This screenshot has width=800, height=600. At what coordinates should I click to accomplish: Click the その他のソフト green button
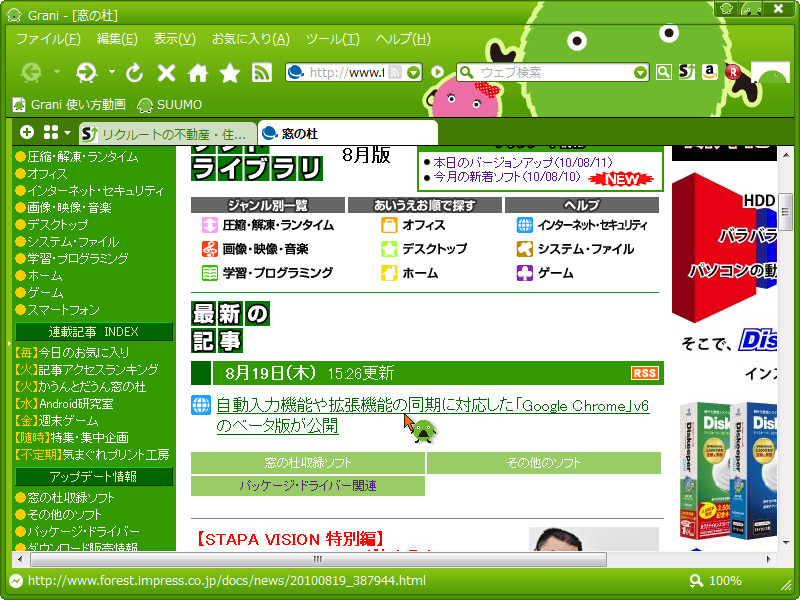click(544, 463)
